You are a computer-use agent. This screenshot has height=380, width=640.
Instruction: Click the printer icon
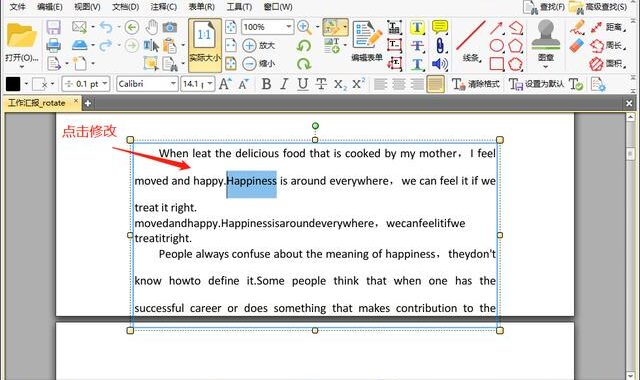(x=53, y=45)
